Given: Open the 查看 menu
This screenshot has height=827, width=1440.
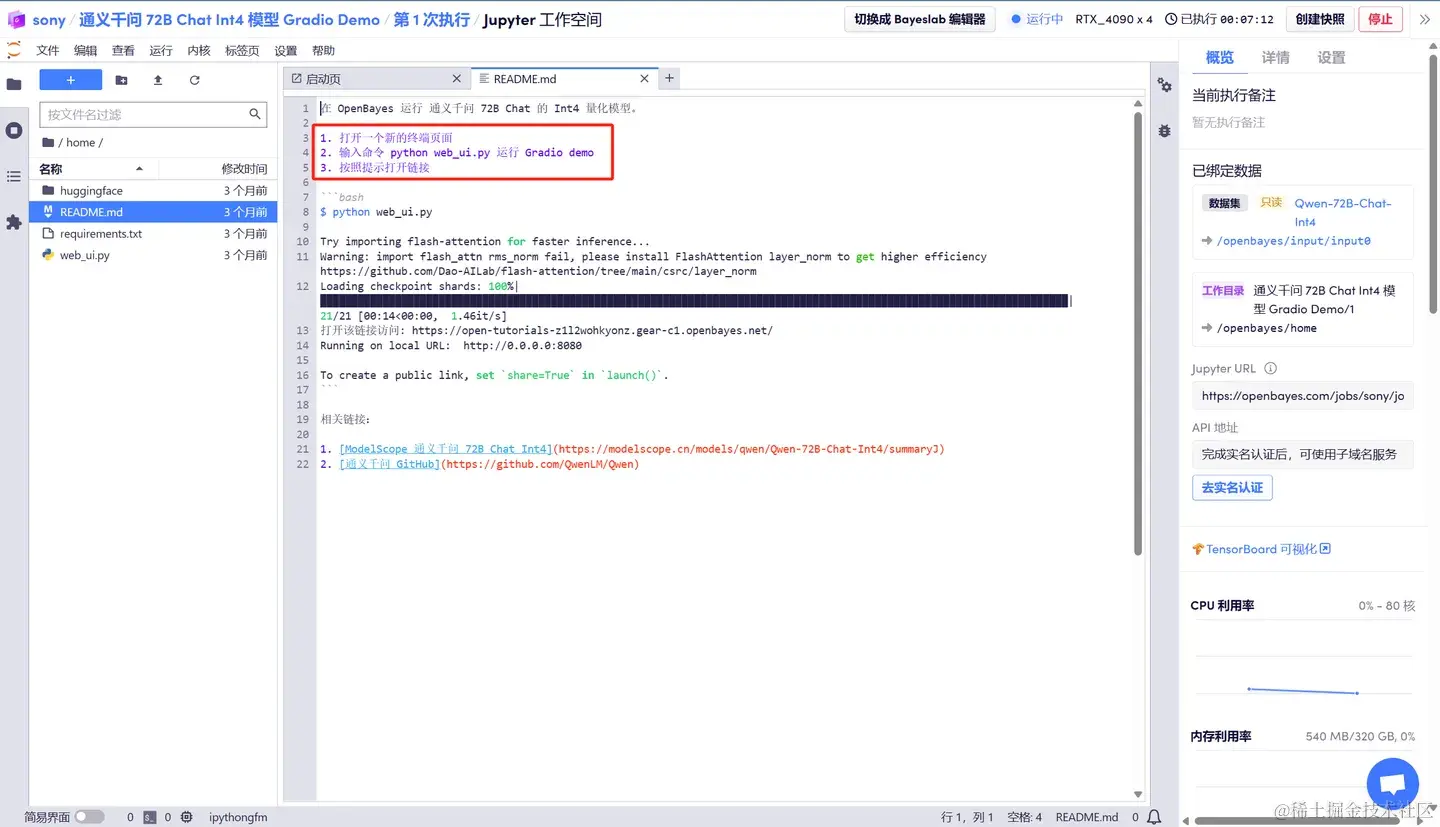Looking at the screenshot, I should [123, 50].
